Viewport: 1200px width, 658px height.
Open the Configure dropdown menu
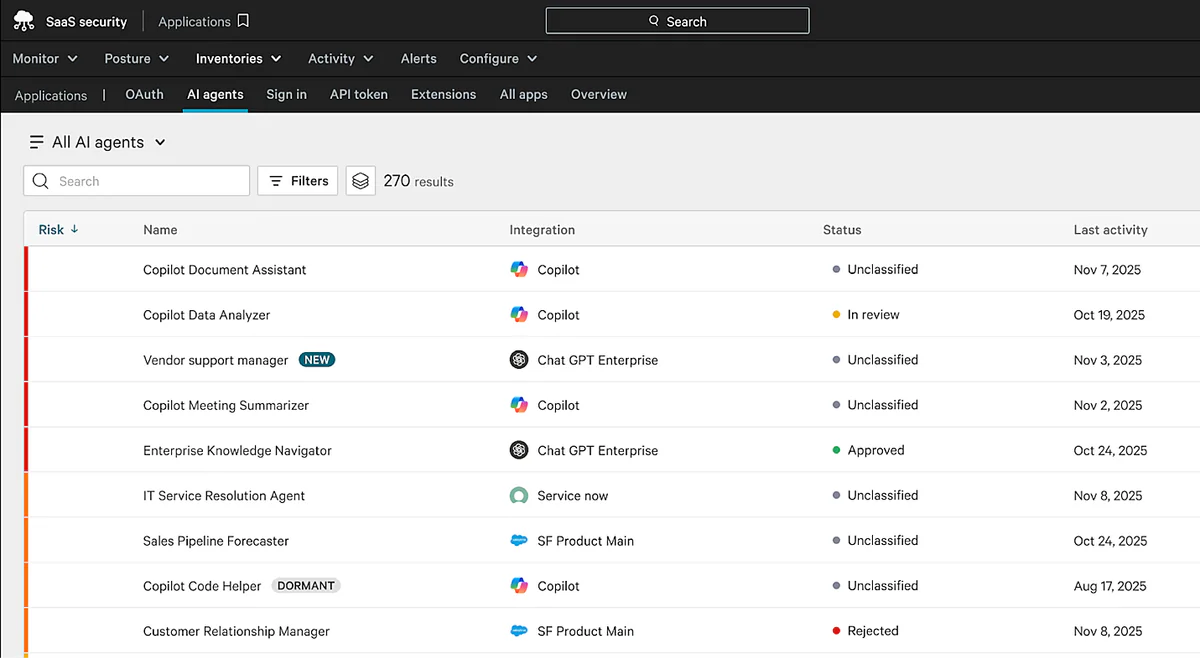click(497, 58)
